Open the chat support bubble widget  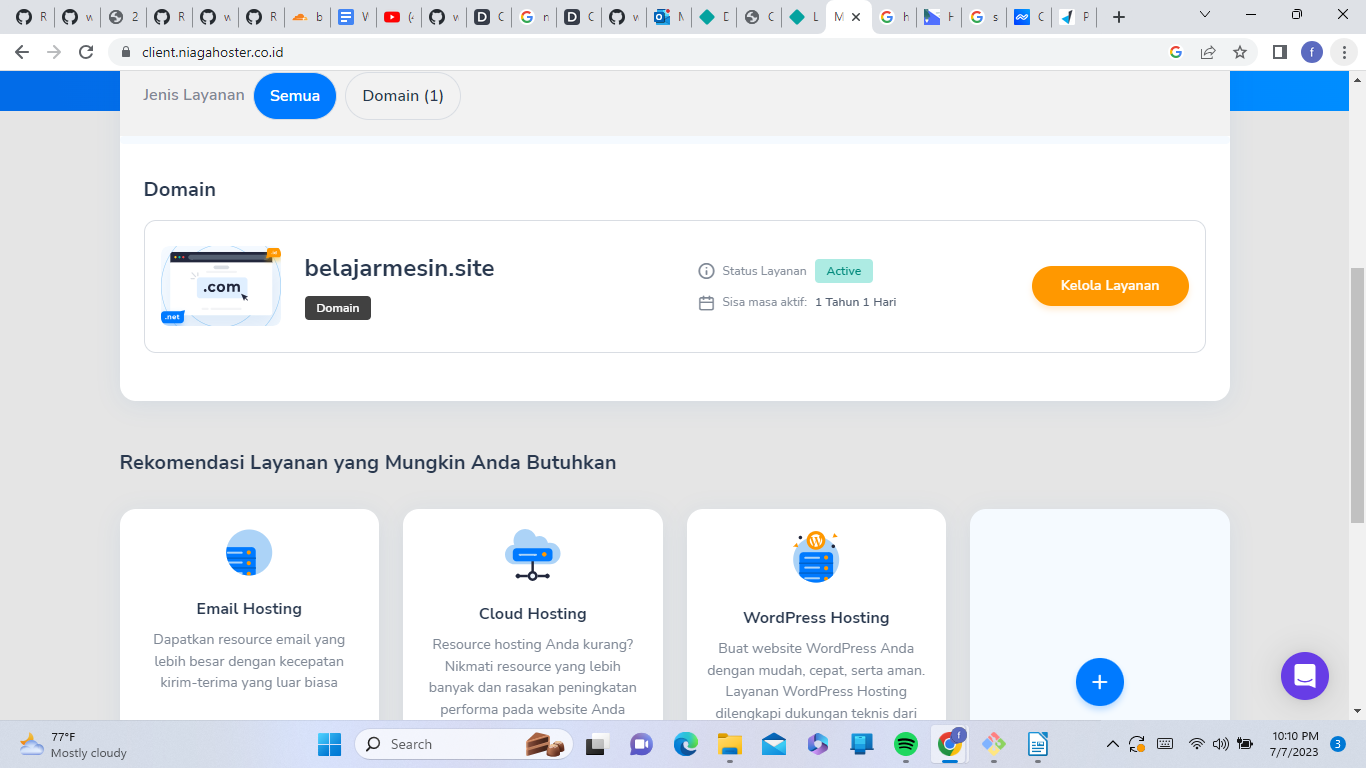pyautogui.click(x=1305, y=676)
